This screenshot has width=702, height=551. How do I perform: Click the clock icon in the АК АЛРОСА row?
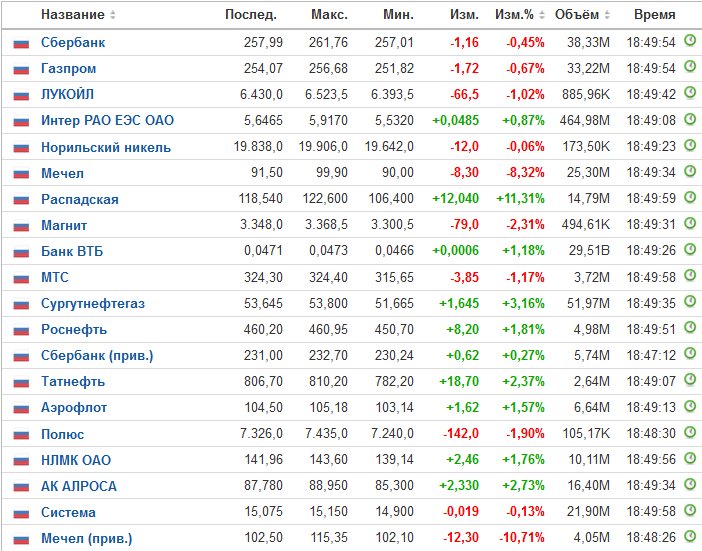(x=690, y=483)
